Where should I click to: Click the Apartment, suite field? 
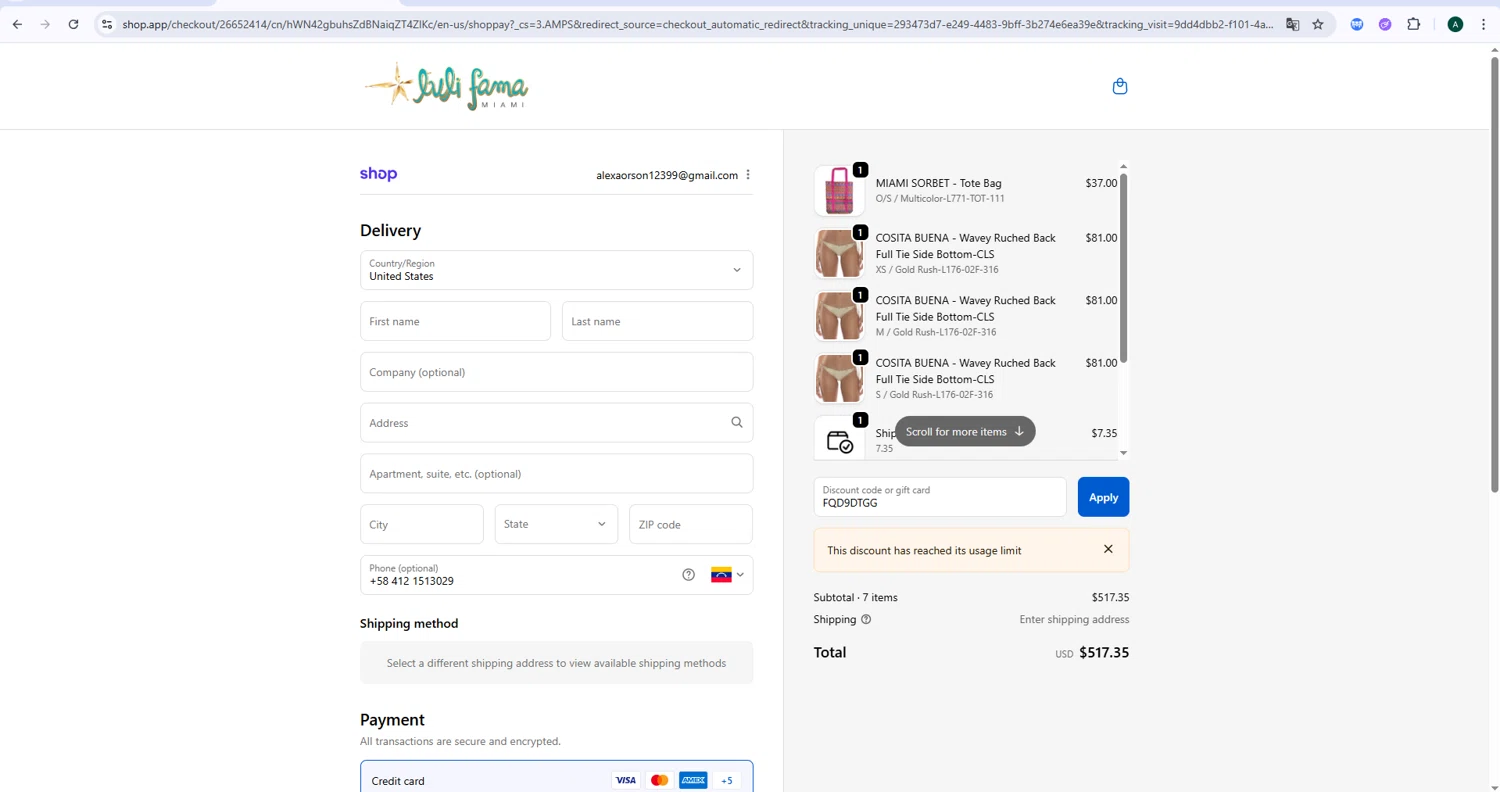click(x=556, y=474)
